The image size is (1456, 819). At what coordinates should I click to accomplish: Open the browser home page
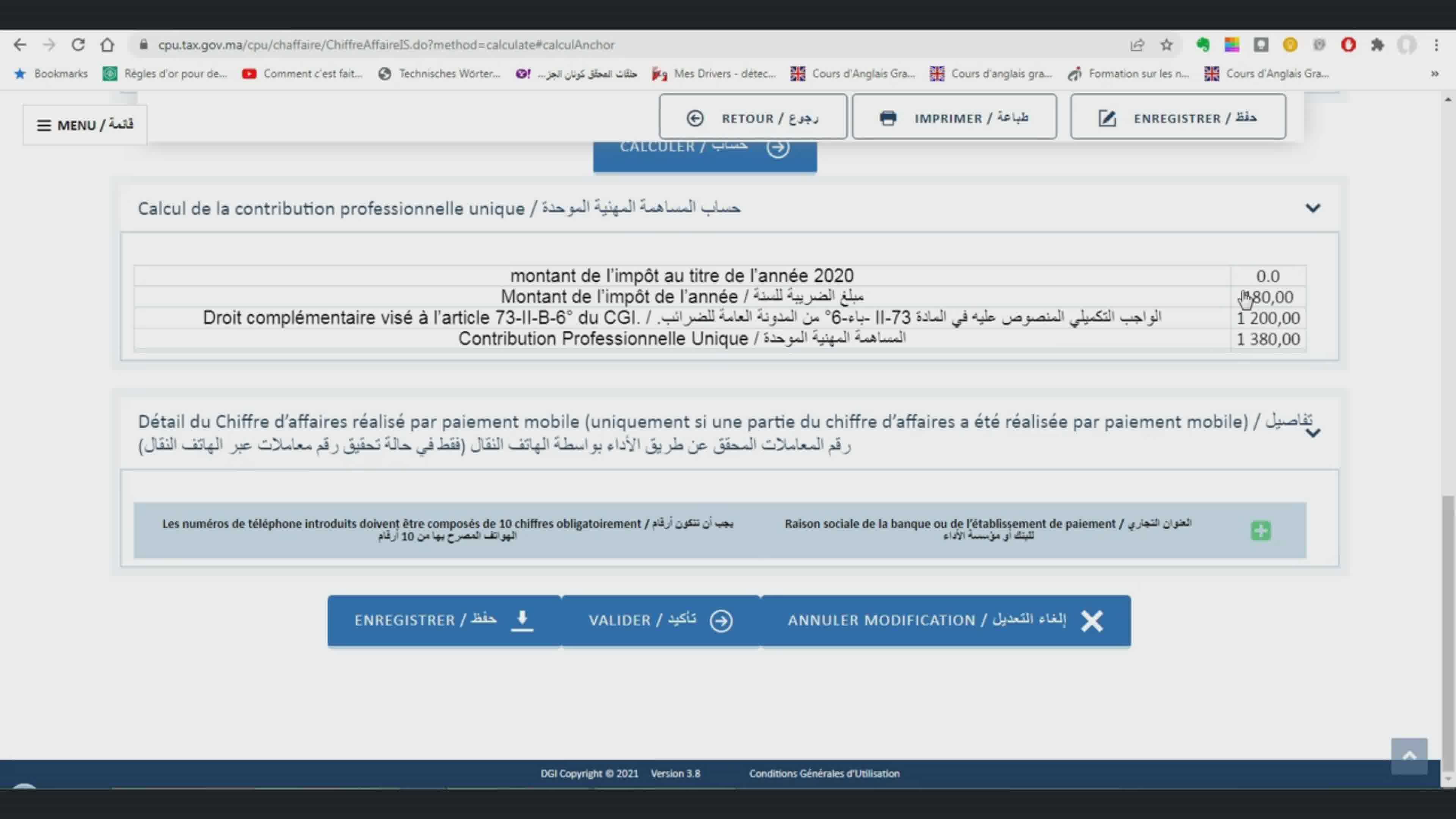click(x=107, y=45)
